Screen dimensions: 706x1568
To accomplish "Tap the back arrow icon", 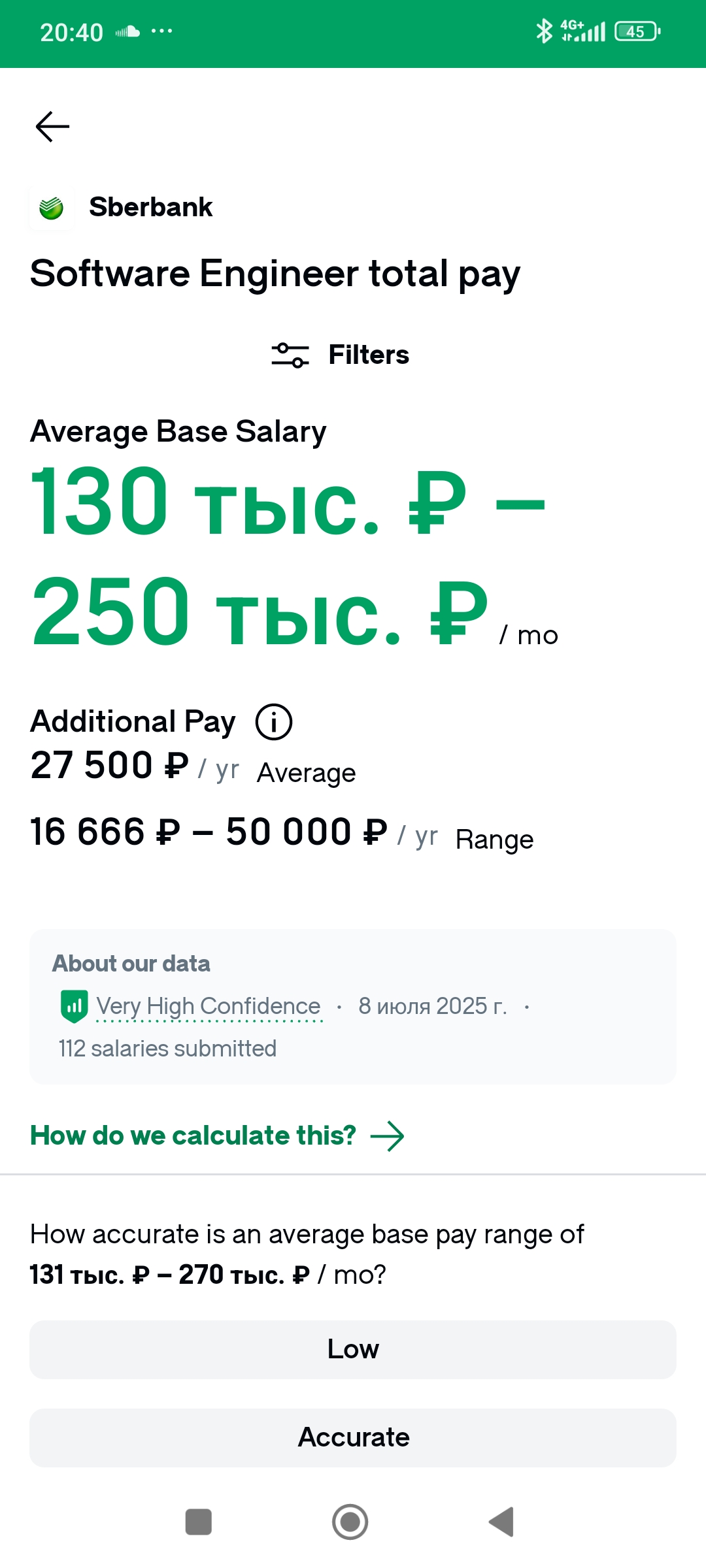I will click(52, 127).
